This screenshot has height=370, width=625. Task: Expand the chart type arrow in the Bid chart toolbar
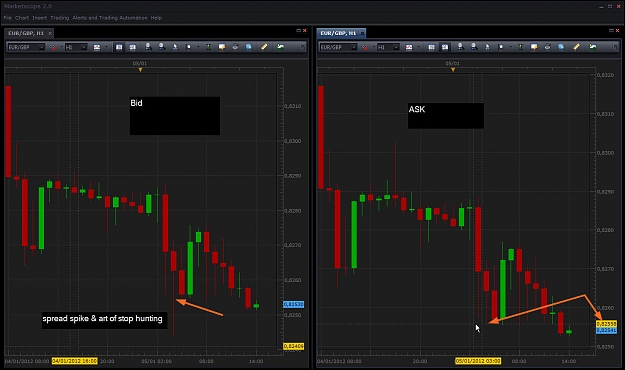click(106, 47)
